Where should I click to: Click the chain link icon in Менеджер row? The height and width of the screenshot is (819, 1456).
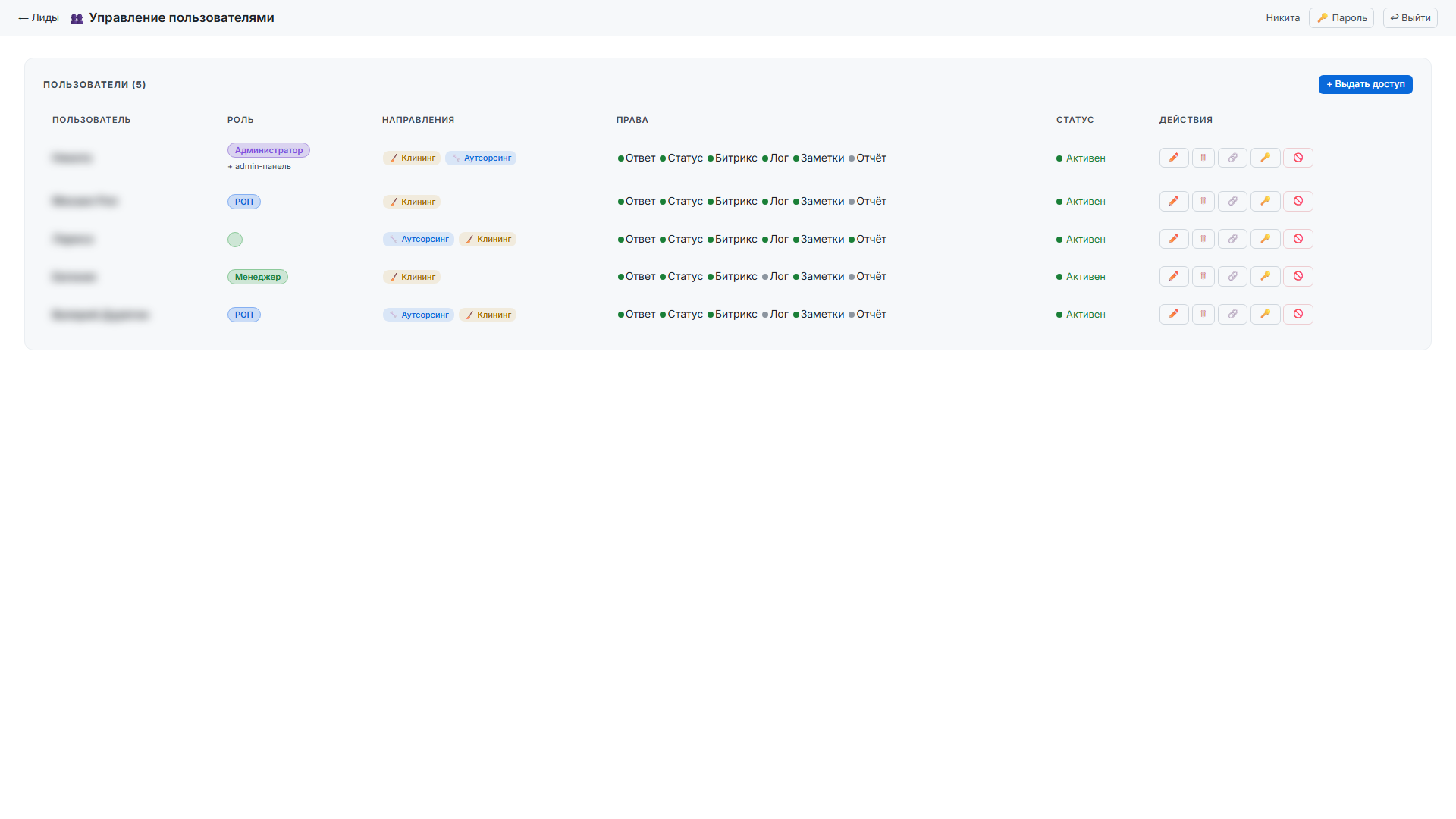1233,276
